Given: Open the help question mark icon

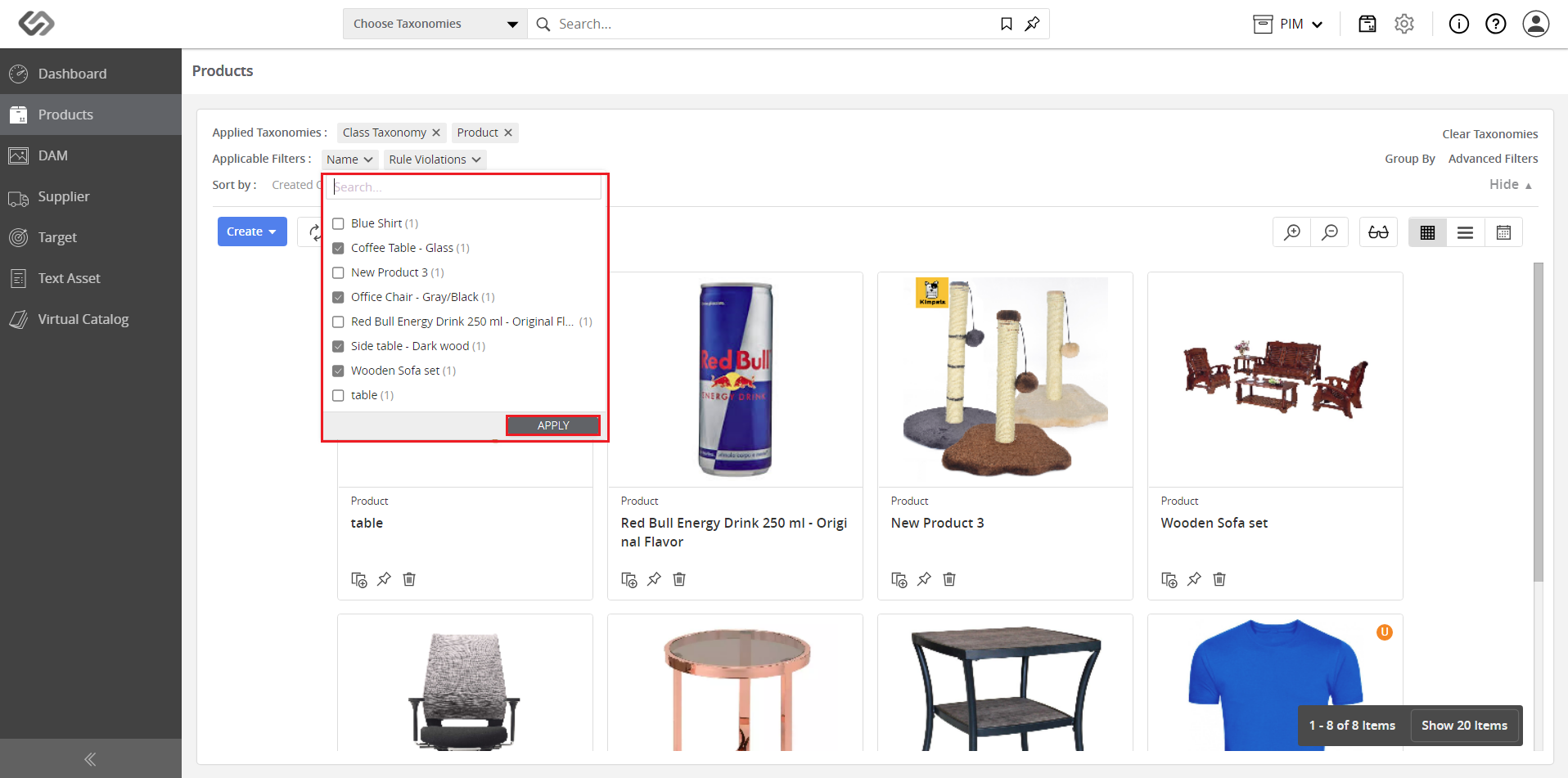Looking at the screenshot, I should coord(1496,24).
